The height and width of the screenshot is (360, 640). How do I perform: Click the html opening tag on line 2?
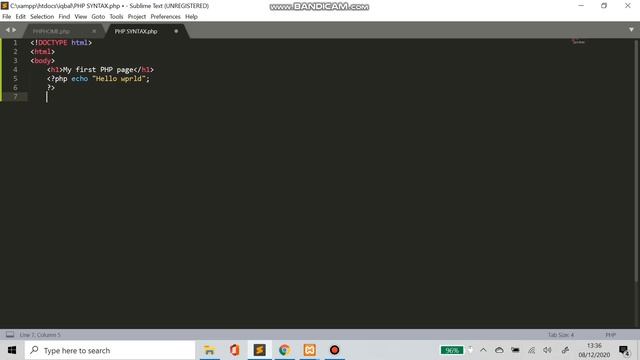click(42, 51)
